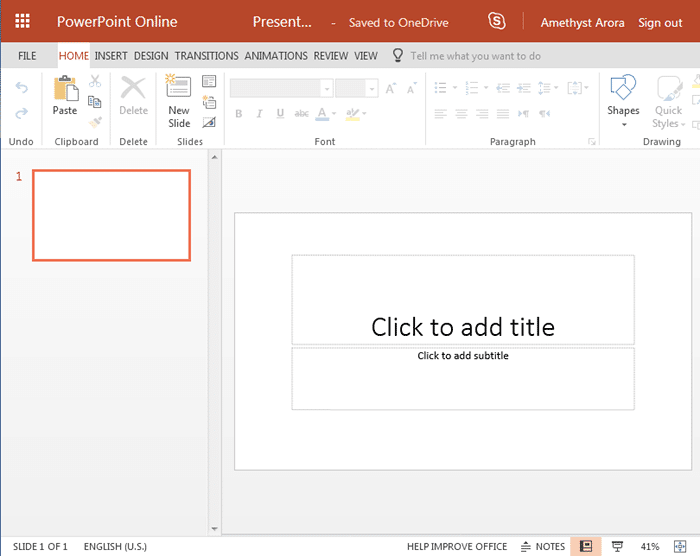Click ENGLISH (U.S.) language indicator
The height and width of the screenshot is (556, 700).
coord(115,546)
